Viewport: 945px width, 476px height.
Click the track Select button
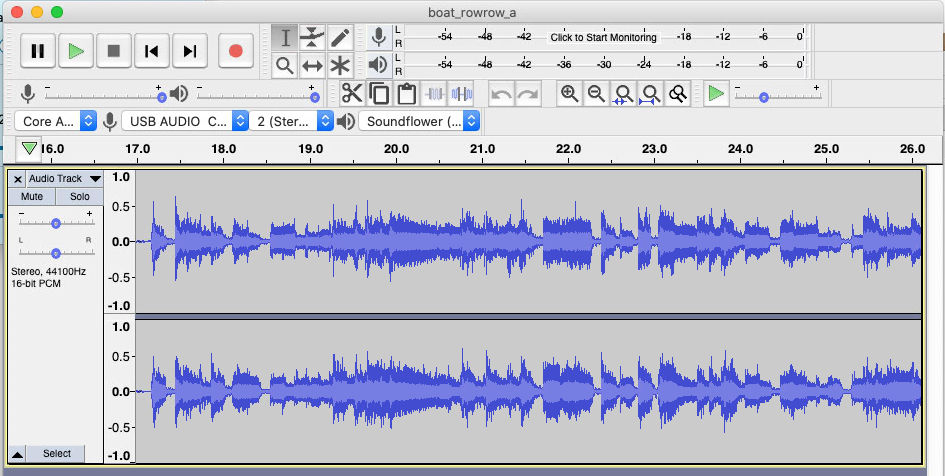click(x=57, y=453)
